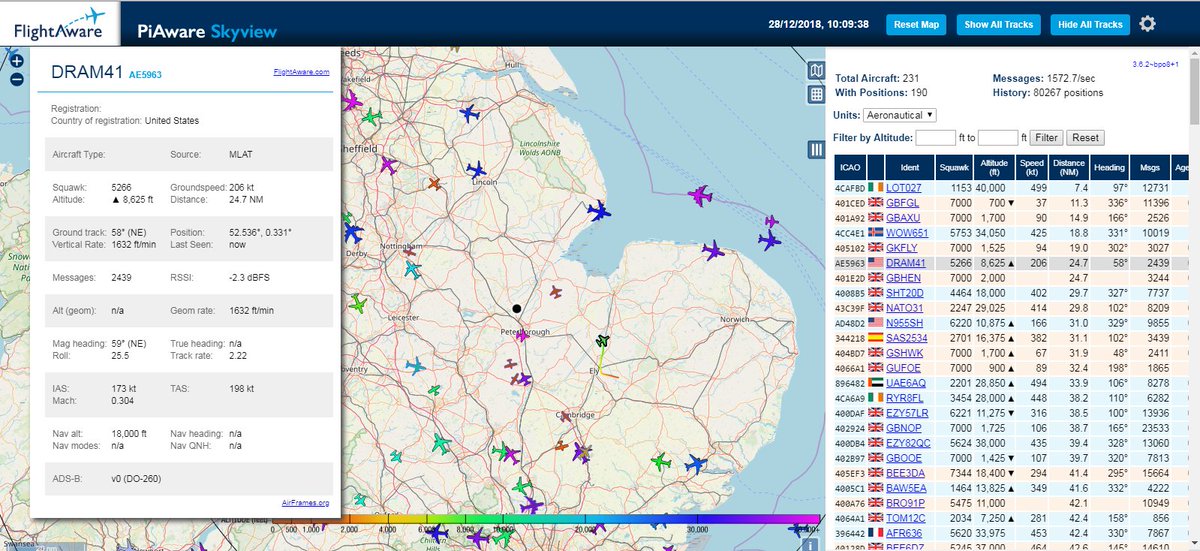Viewport: 1200px width, 551px height.
Task: Select the BRO91P table row
Action: [1012, 502]
